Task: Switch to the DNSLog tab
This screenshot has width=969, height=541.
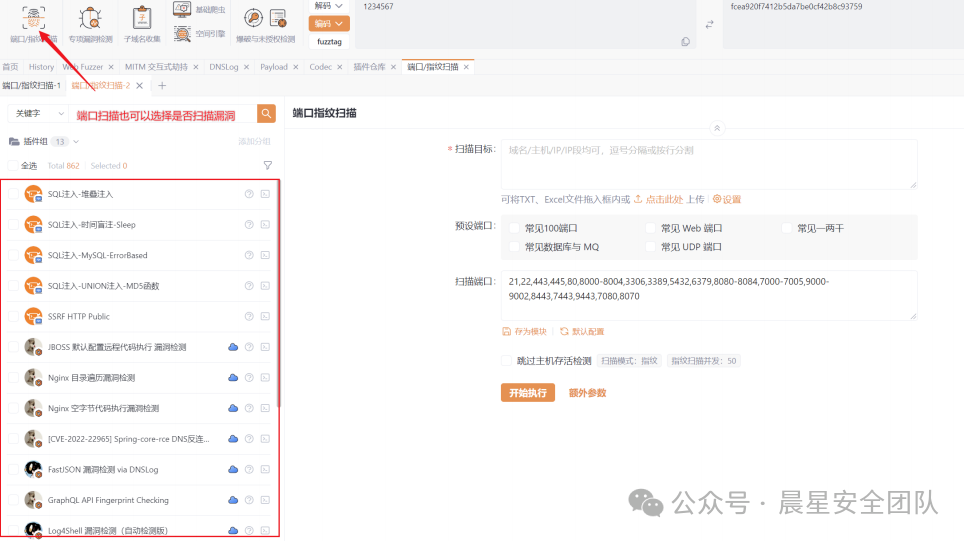Action: click(x=224, y=67)
